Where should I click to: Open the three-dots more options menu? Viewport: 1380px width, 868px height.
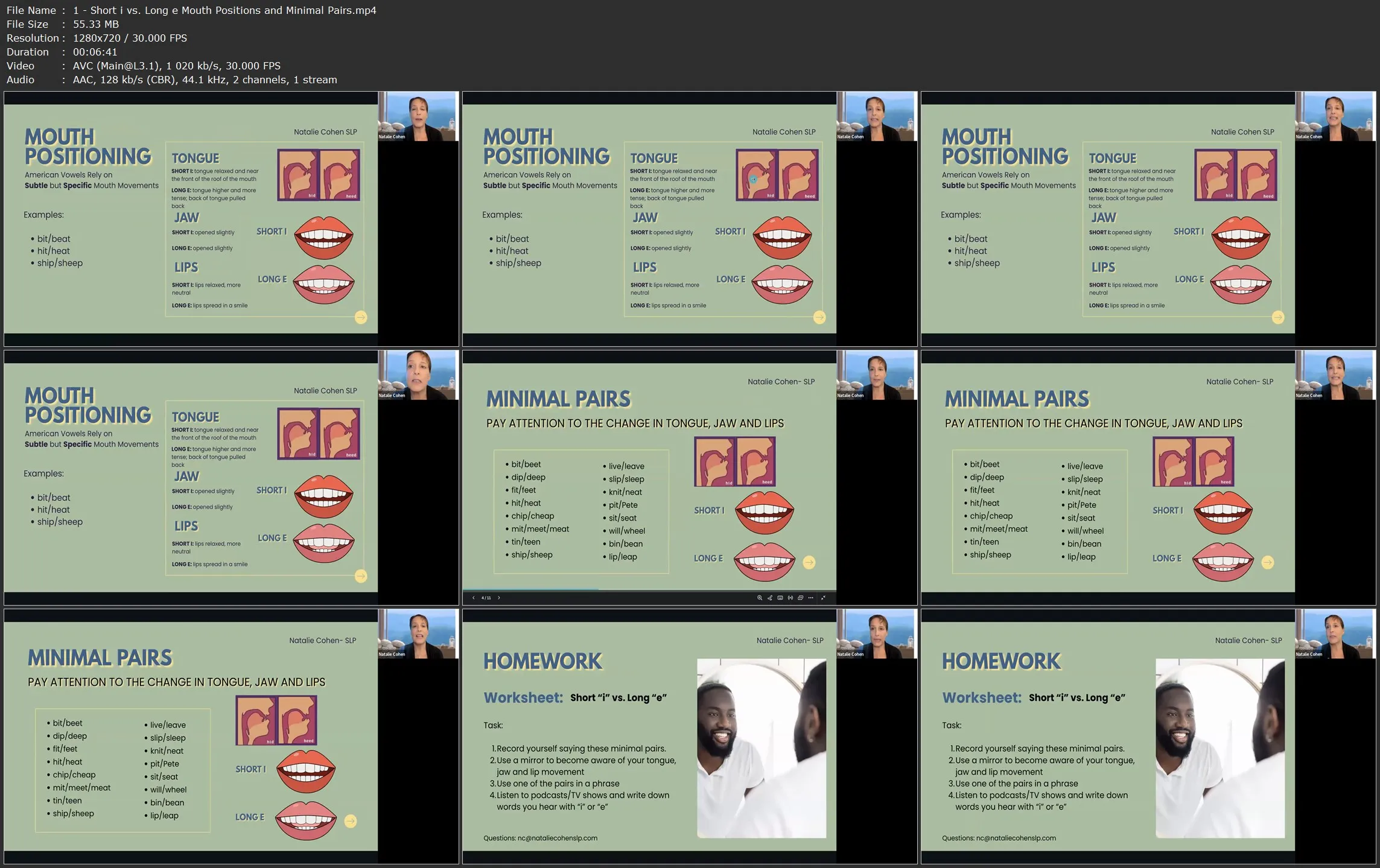[810, 598]
